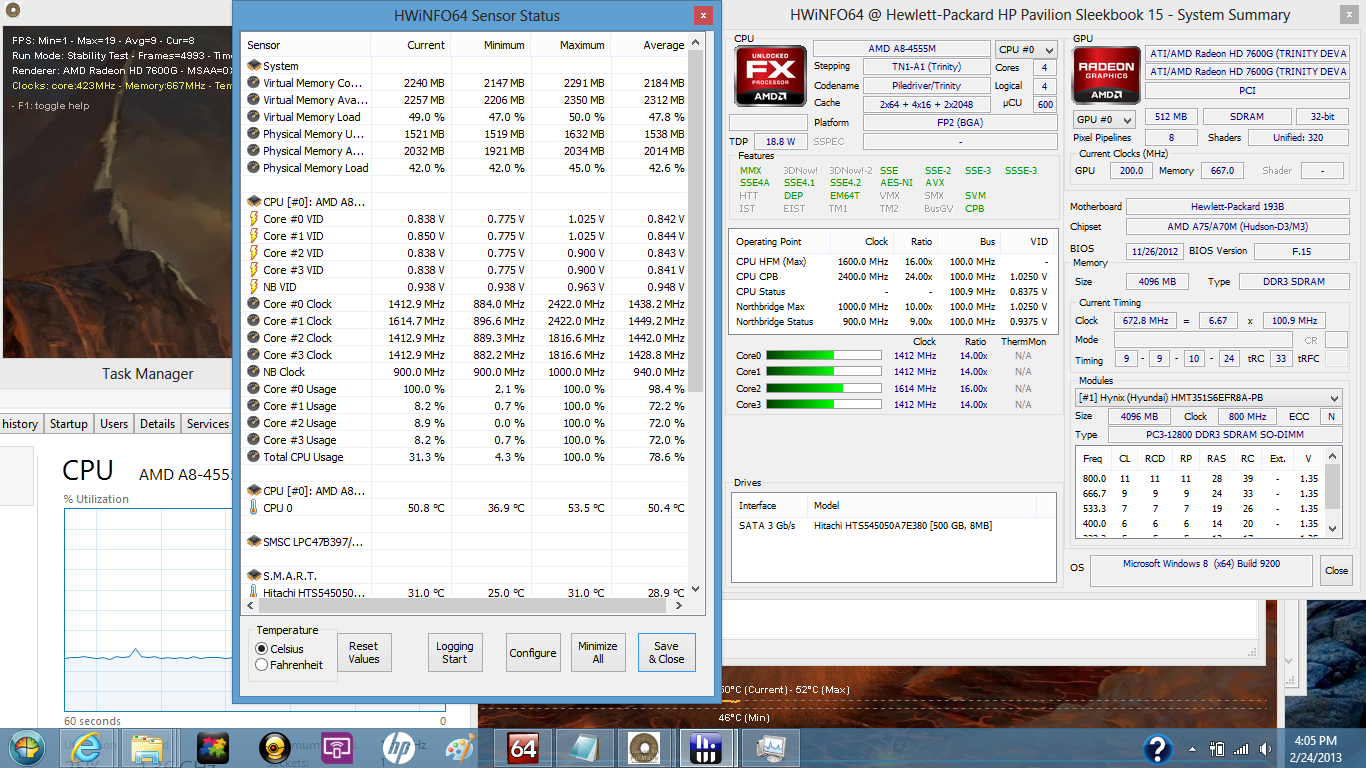Open Paint from the taskbar palette icon
This screenshot has height=768, width=1366.
click(460, 747)
